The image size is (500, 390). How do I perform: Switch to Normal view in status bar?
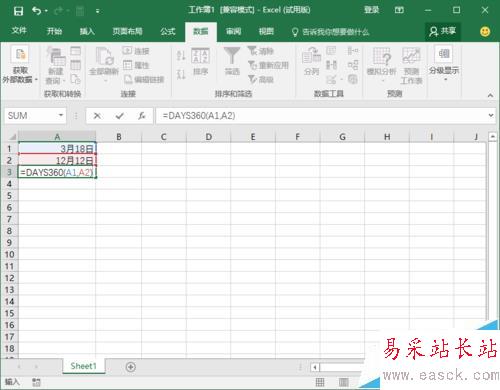(x=320, y=382)
